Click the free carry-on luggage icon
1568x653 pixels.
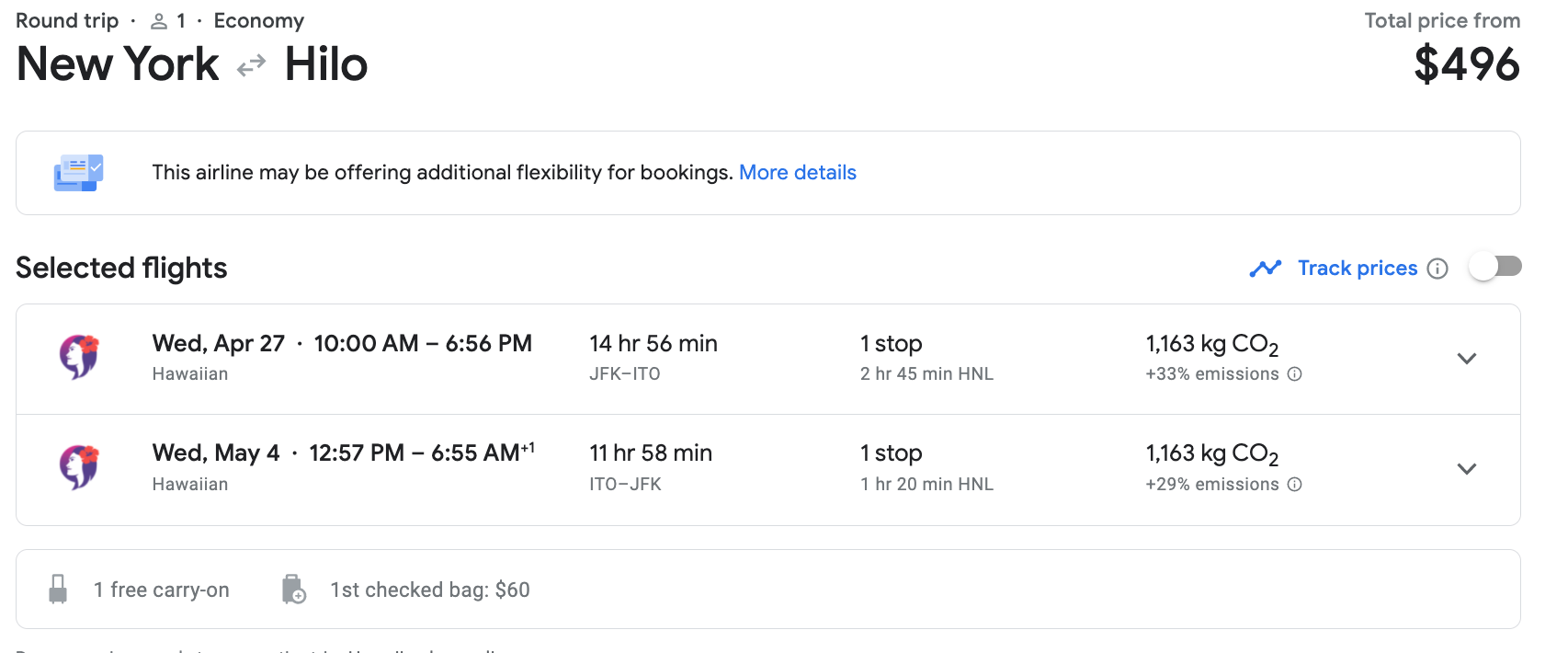pos(58,590)
